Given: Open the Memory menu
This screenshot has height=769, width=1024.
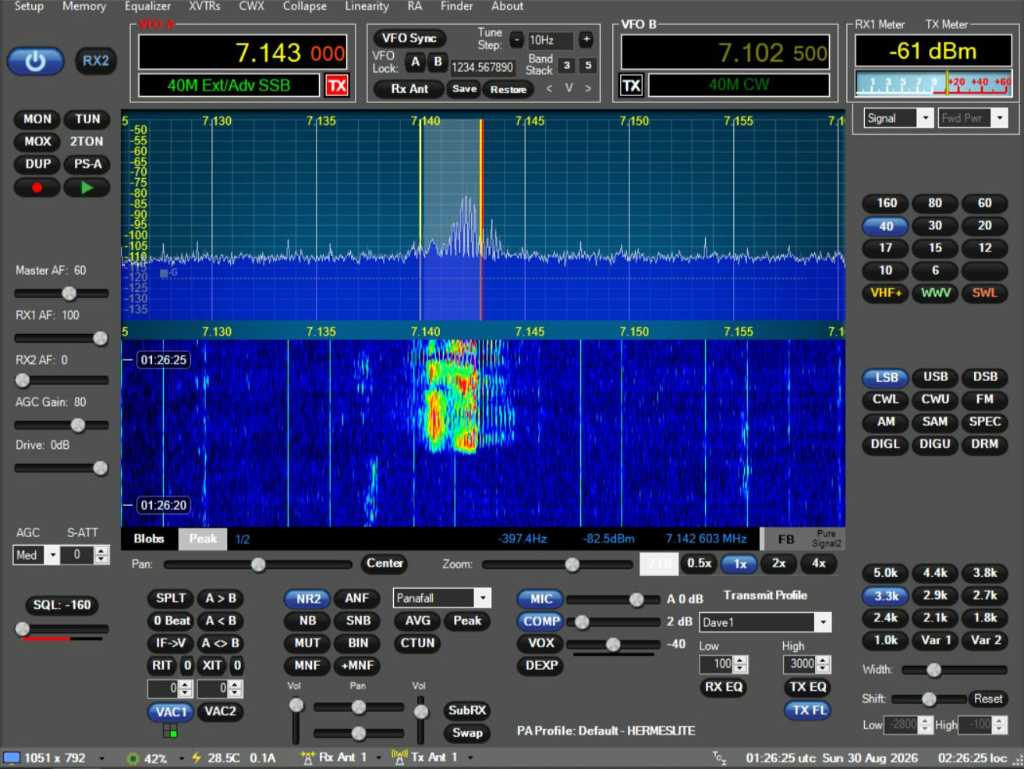Looking at the screenshot, I should tap(84, 7).
